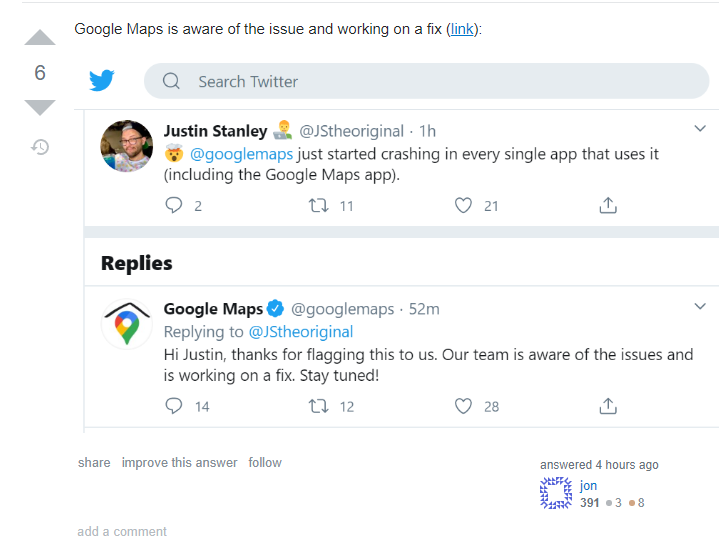Upvote the answer with the up arrow
This screenshot has width=719, height=556.
[40, 37]
